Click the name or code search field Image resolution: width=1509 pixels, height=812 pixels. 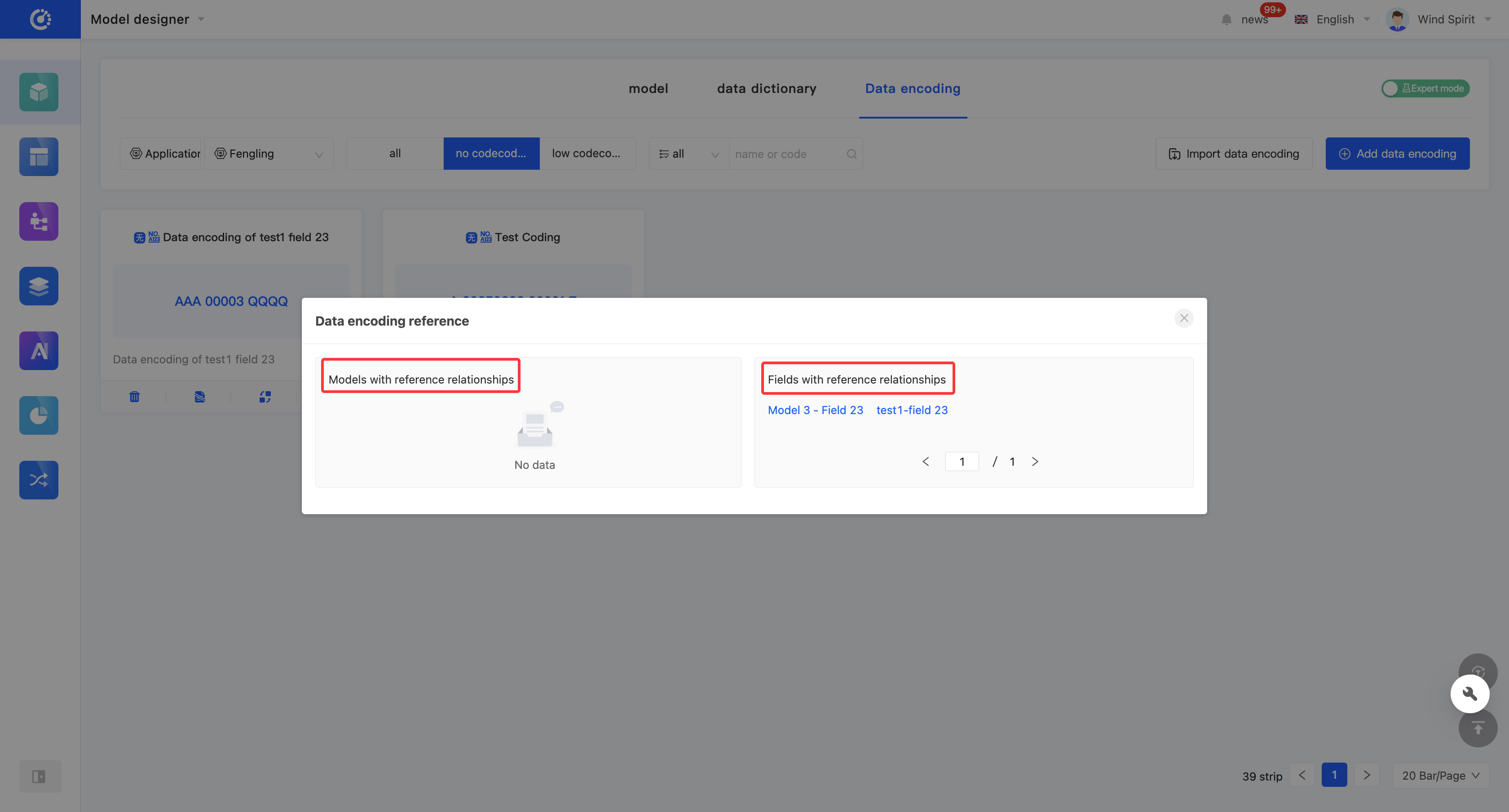(786, 154)
